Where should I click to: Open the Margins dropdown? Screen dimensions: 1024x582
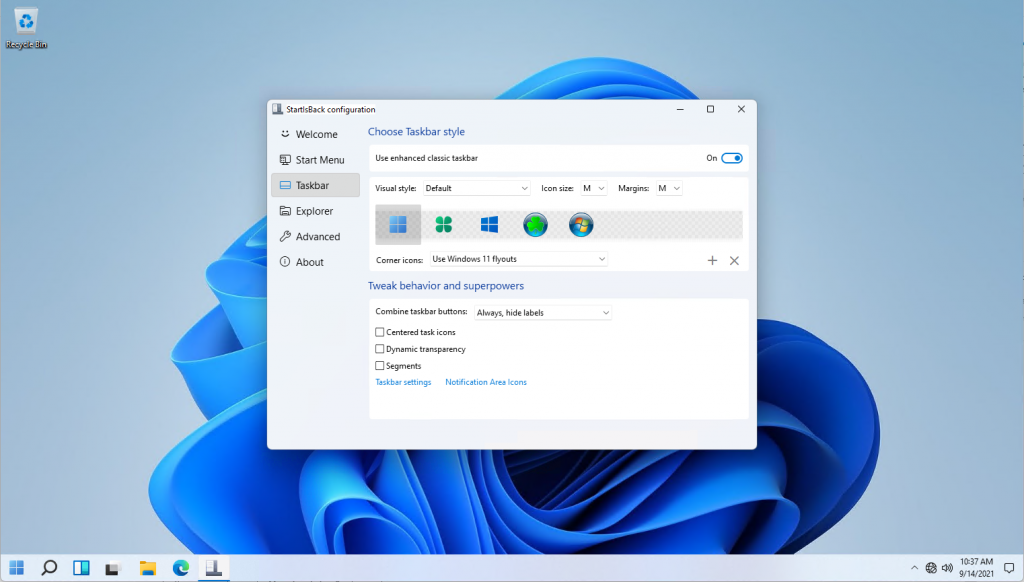pos(669,188)
